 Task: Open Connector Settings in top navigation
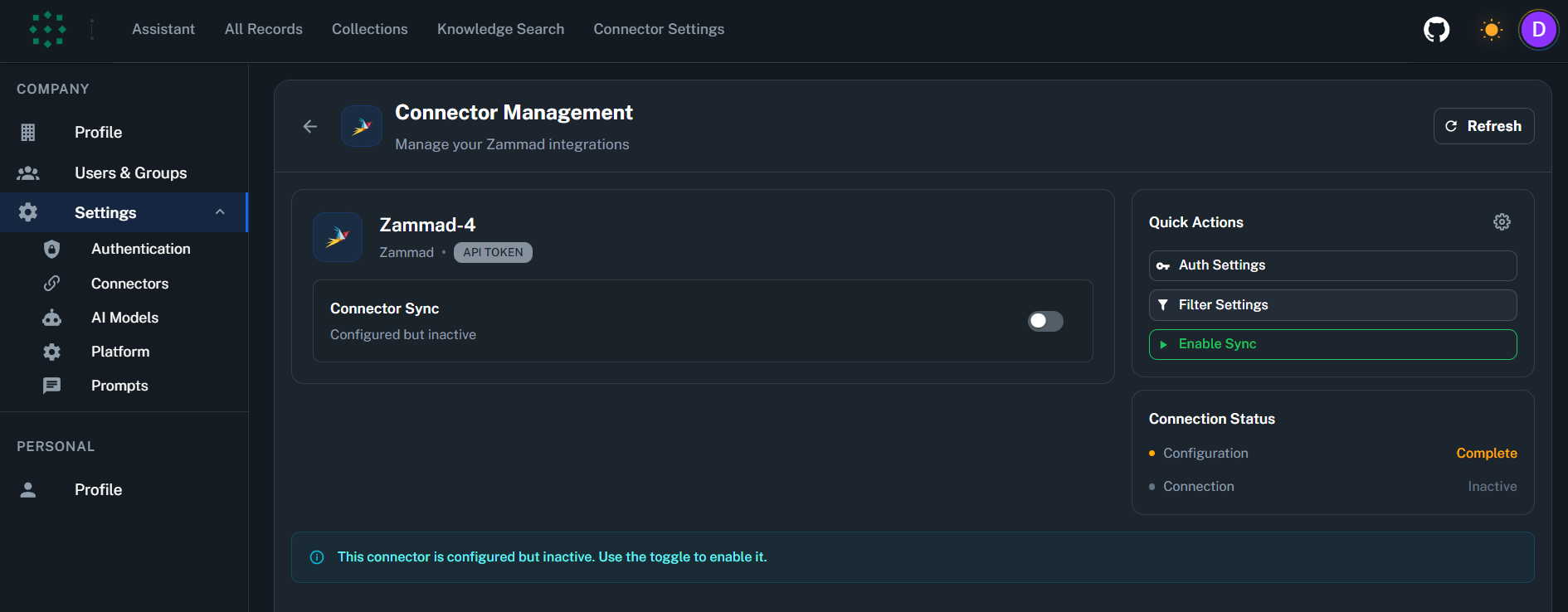[x=659, y=29]
